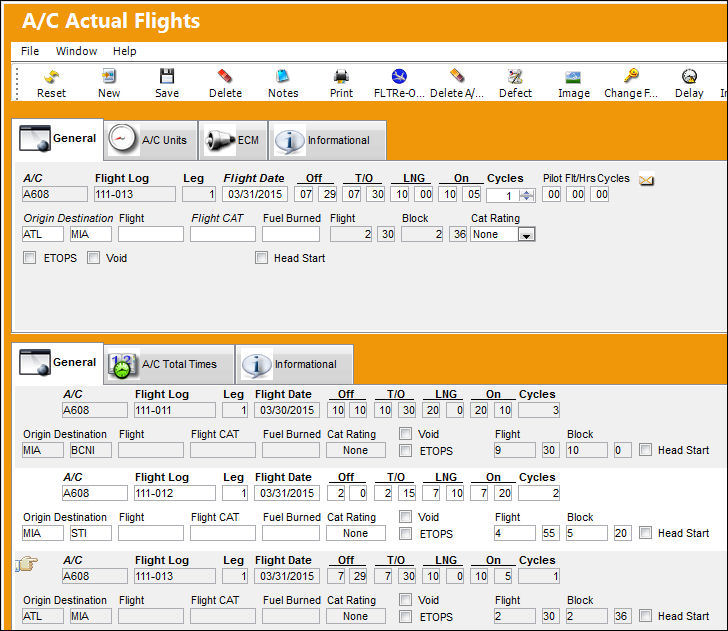
Task: Click the empty Flight CAT field in top form
Action: click(x=223, y=234)
